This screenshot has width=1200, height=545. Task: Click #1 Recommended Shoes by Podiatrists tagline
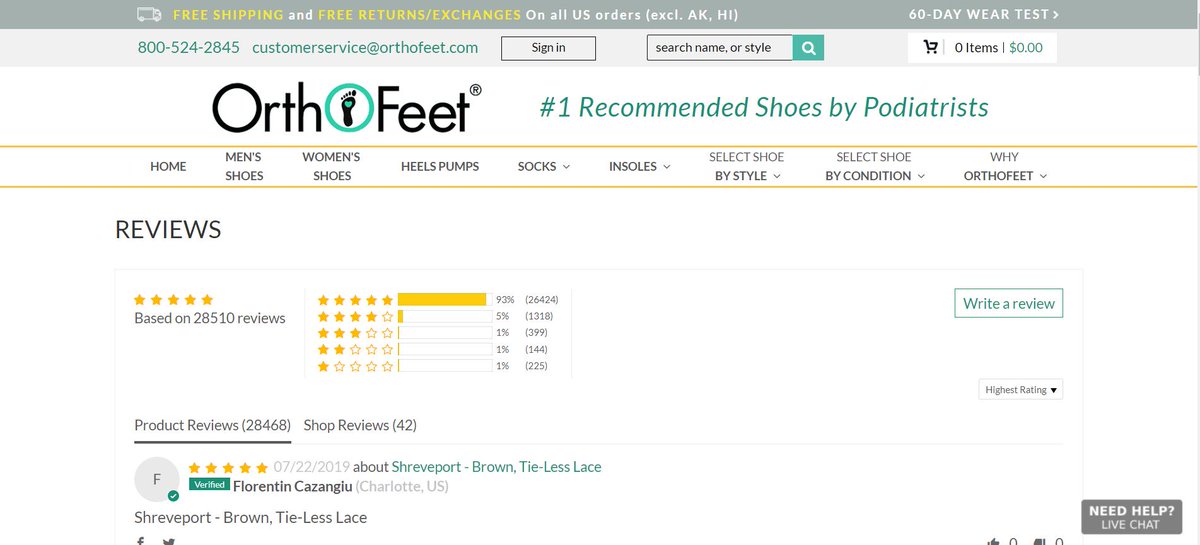click(x=764, y=107)
